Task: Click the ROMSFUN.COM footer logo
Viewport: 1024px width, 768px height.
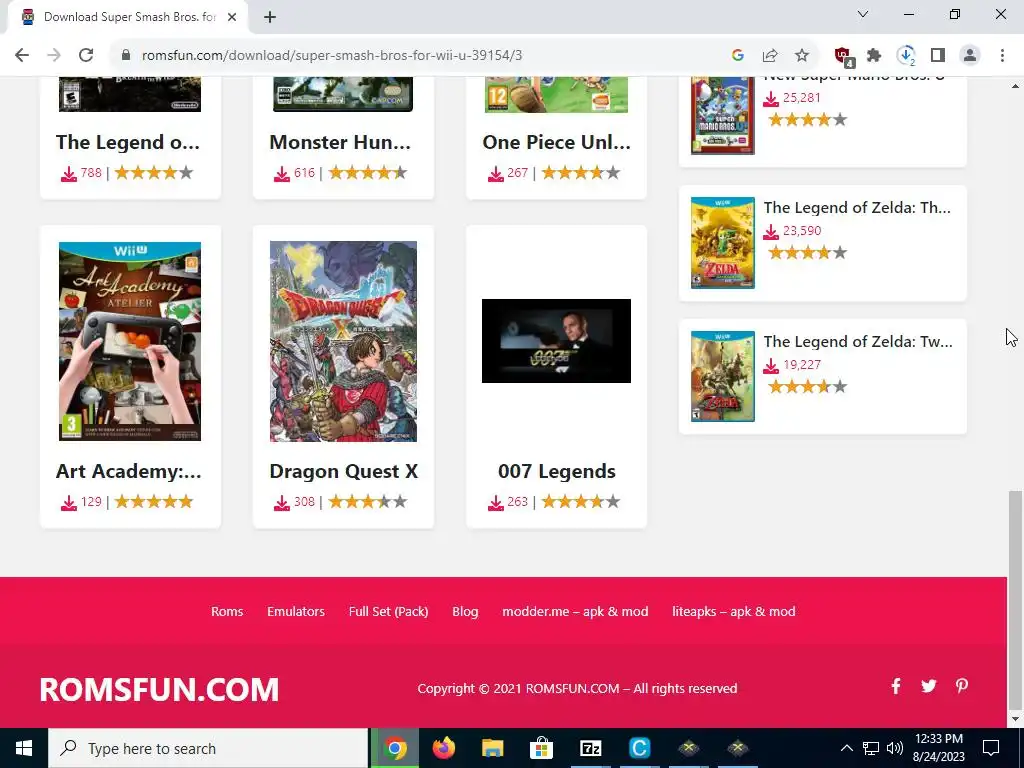Action: (159, 690)
